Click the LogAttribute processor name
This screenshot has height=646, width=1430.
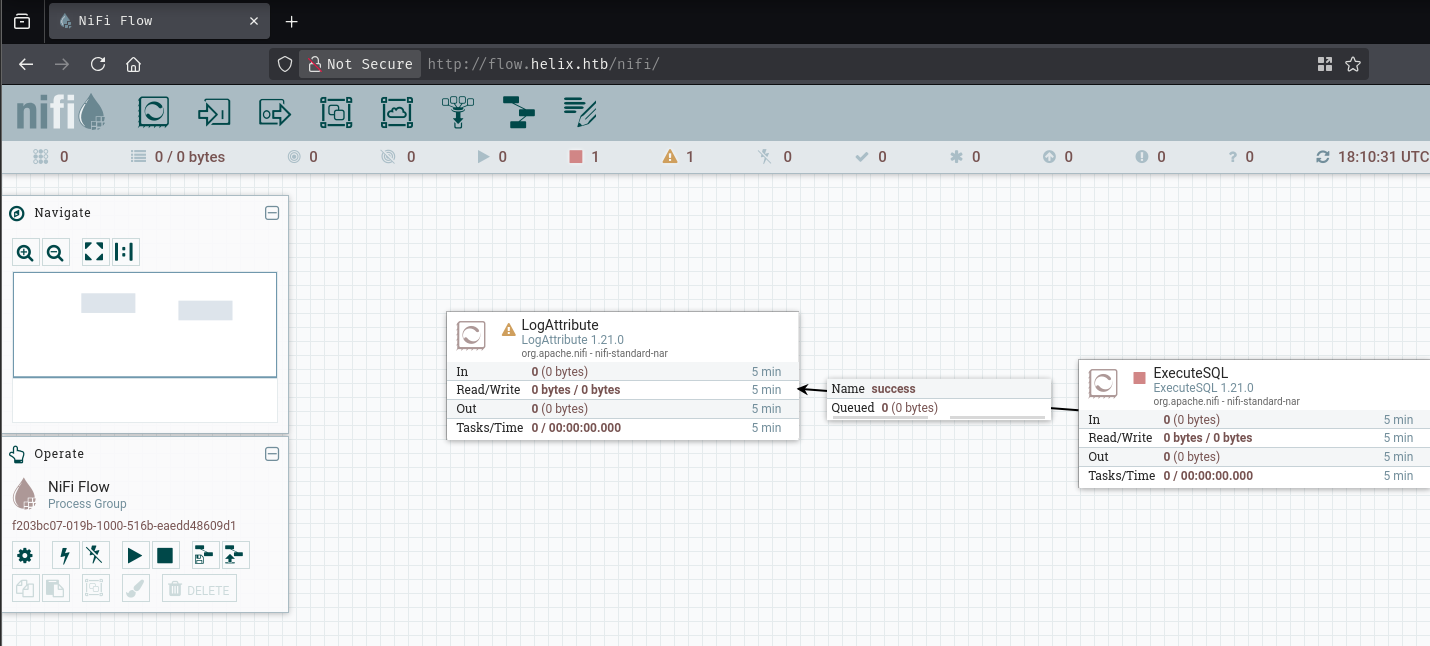560,325
